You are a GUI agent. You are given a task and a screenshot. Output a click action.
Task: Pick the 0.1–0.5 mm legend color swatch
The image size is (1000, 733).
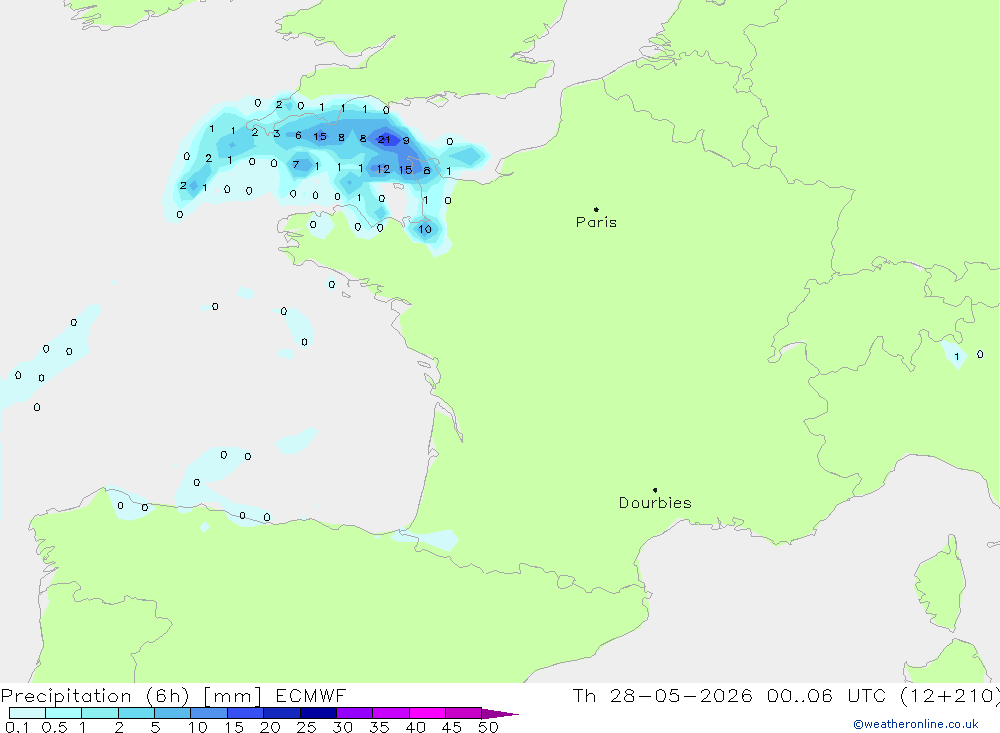tap(27, 713)
